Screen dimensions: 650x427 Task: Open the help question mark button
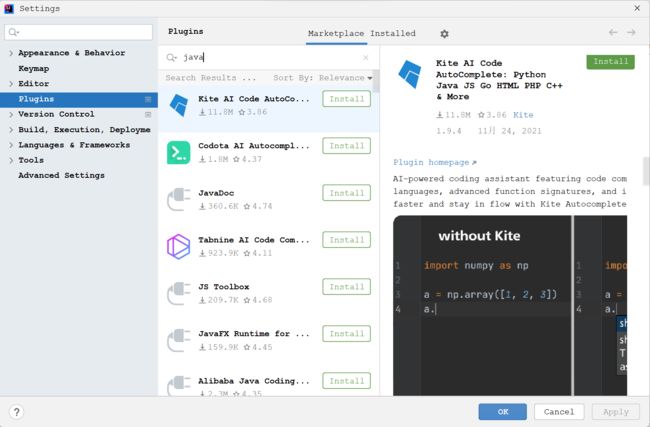[16, 412]
